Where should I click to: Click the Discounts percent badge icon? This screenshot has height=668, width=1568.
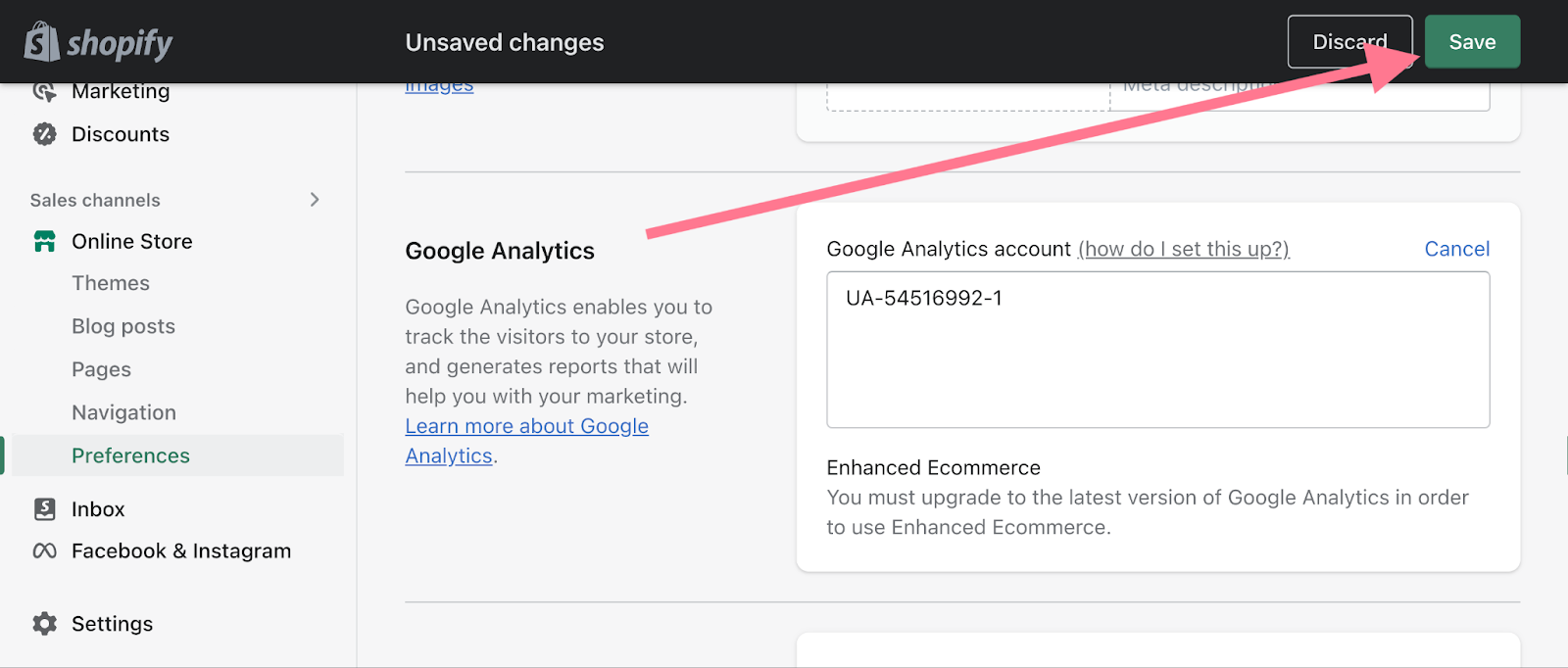pos(45,134)
